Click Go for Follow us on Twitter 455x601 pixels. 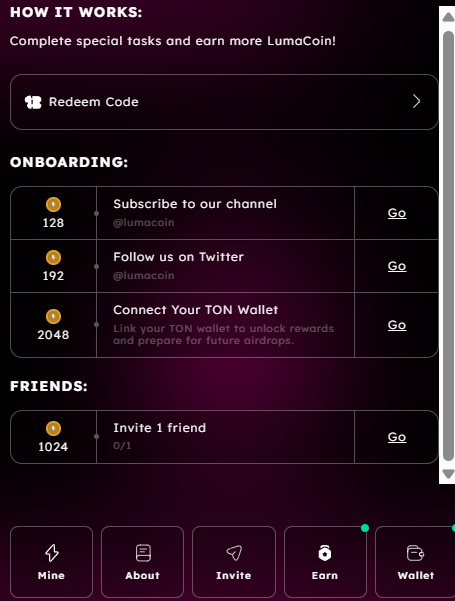pyautogui.click(x=397, y=266)
